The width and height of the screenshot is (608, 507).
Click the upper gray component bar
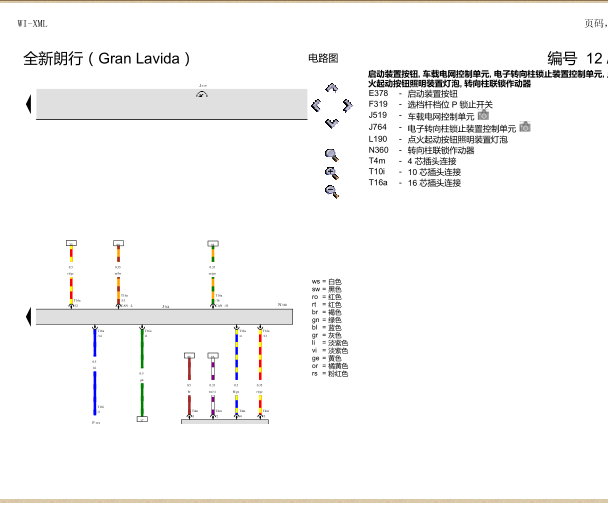click(x=172, y=104)
